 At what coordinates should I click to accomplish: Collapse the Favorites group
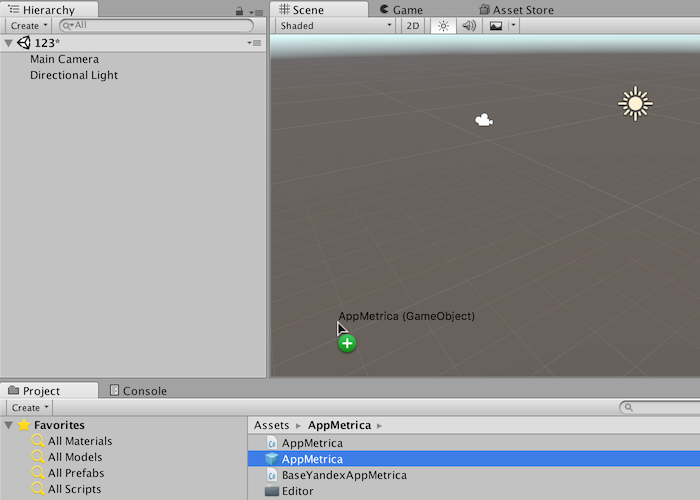(8, 425)
